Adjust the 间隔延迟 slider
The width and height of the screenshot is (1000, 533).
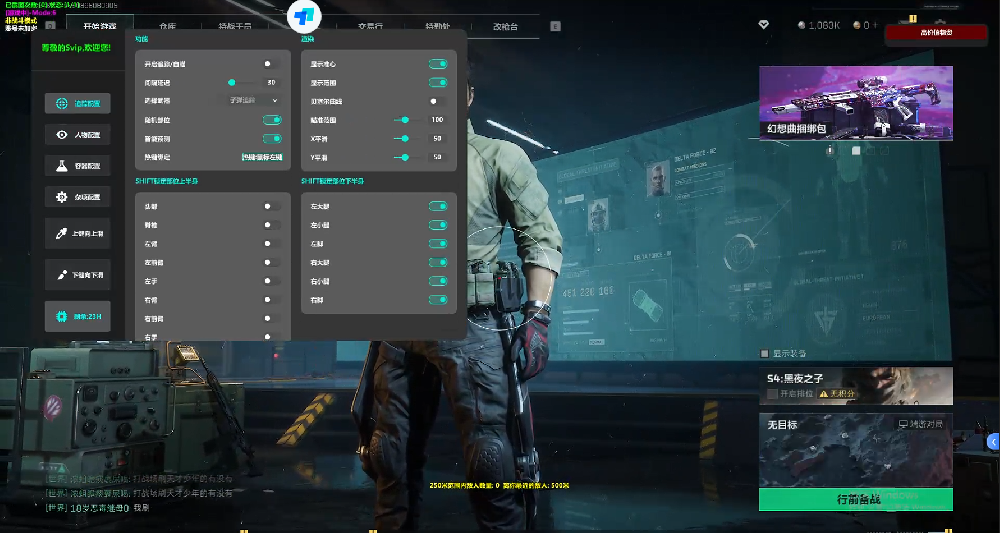(x=242, y=82)
